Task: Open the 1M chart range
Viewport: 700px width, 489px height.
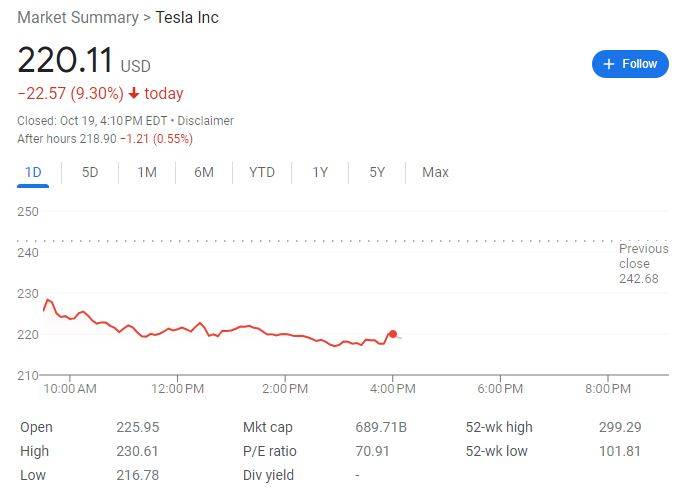Action: pos(147,172)
